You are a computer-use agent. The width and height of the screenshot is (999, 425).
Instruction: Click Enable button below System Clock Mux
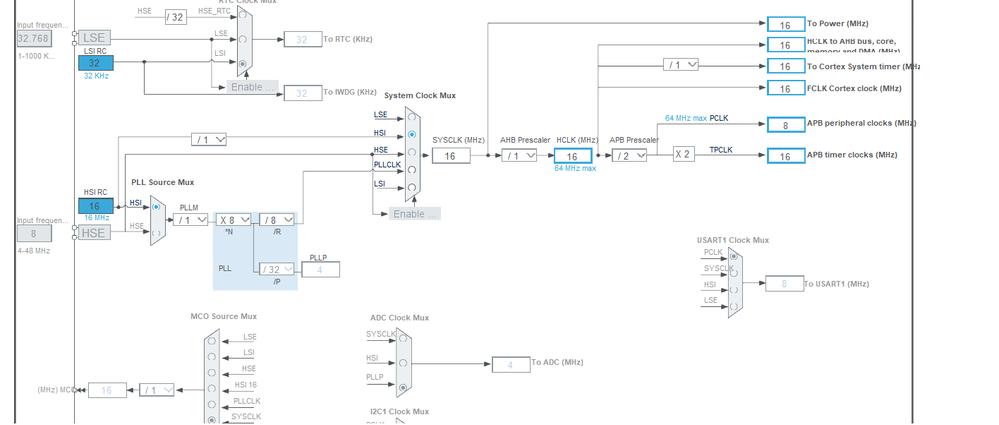click(415, 214)
